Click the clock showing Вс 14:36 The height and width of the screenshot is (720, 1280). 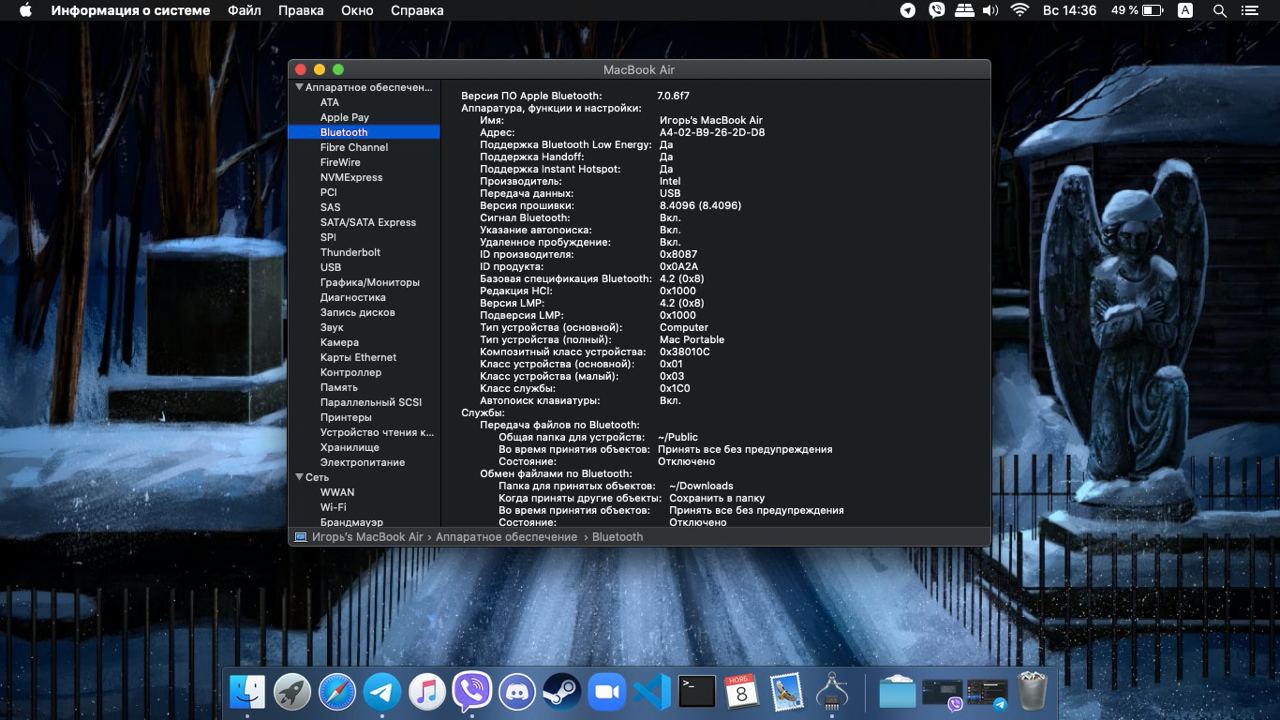pyautogui.click(x=1069, y=10)
